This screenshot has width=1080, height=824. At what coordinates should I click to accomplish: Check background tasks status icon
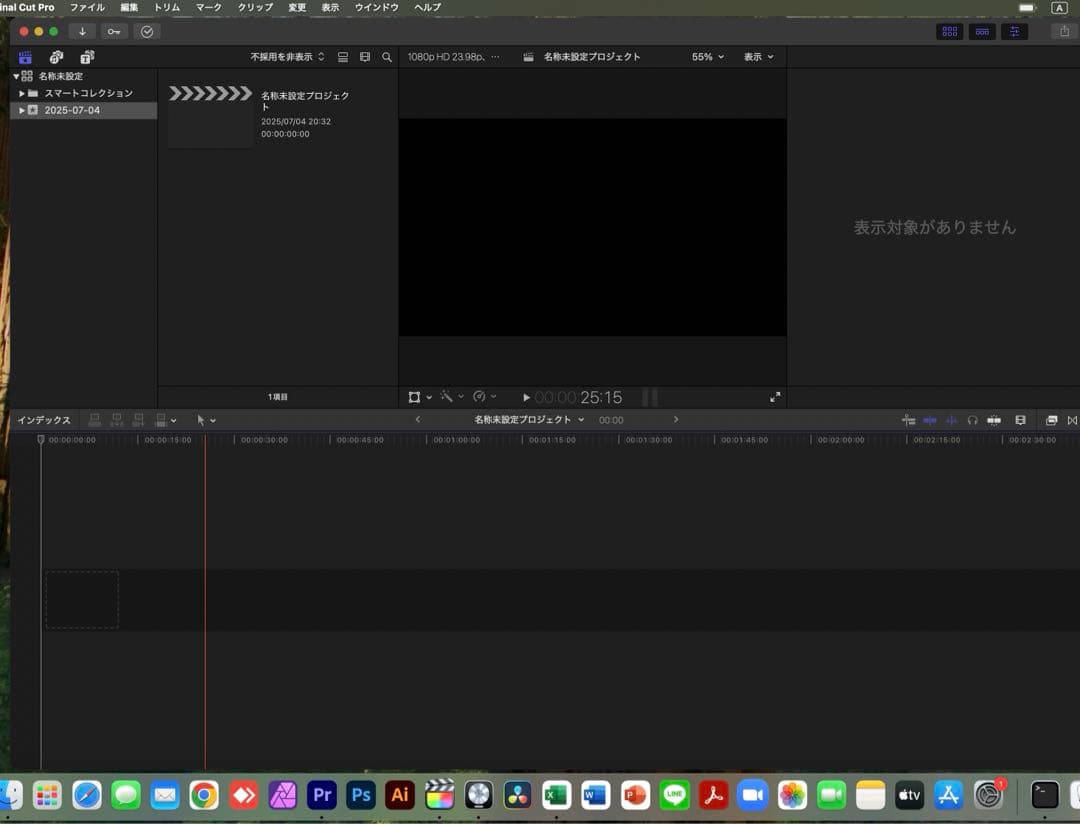(147, 31)
